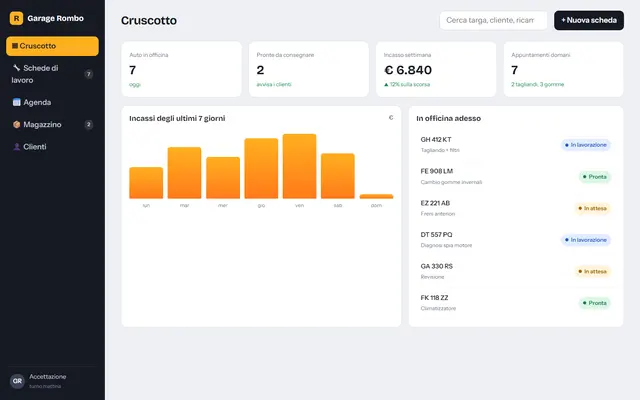Click In attesa badge for GA 330 RS
Viewport: 640px width, 400px height.
pos(592,271)
